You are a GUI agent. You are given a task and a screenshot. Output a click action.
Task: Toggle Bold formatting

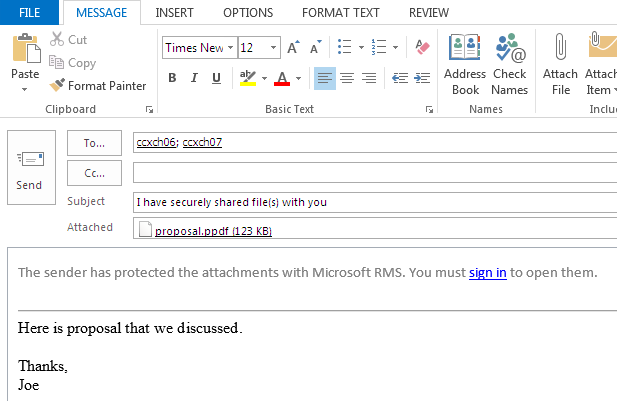[172, 78]
